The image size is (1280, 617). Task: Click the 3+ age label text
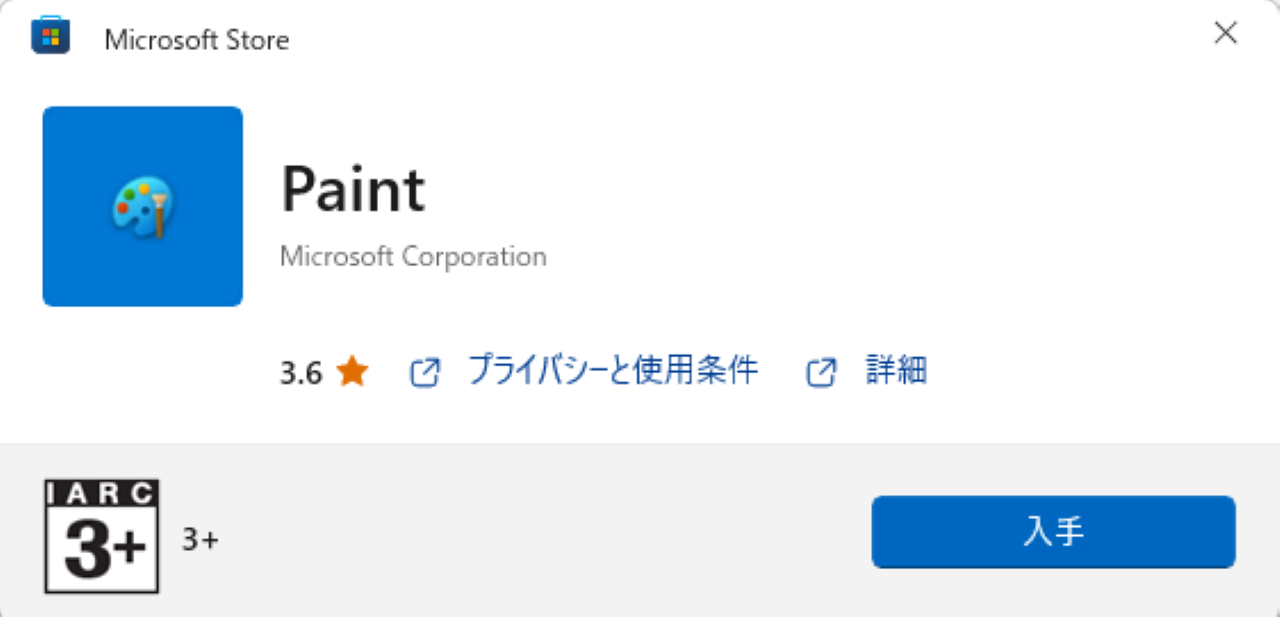point(200,540)
